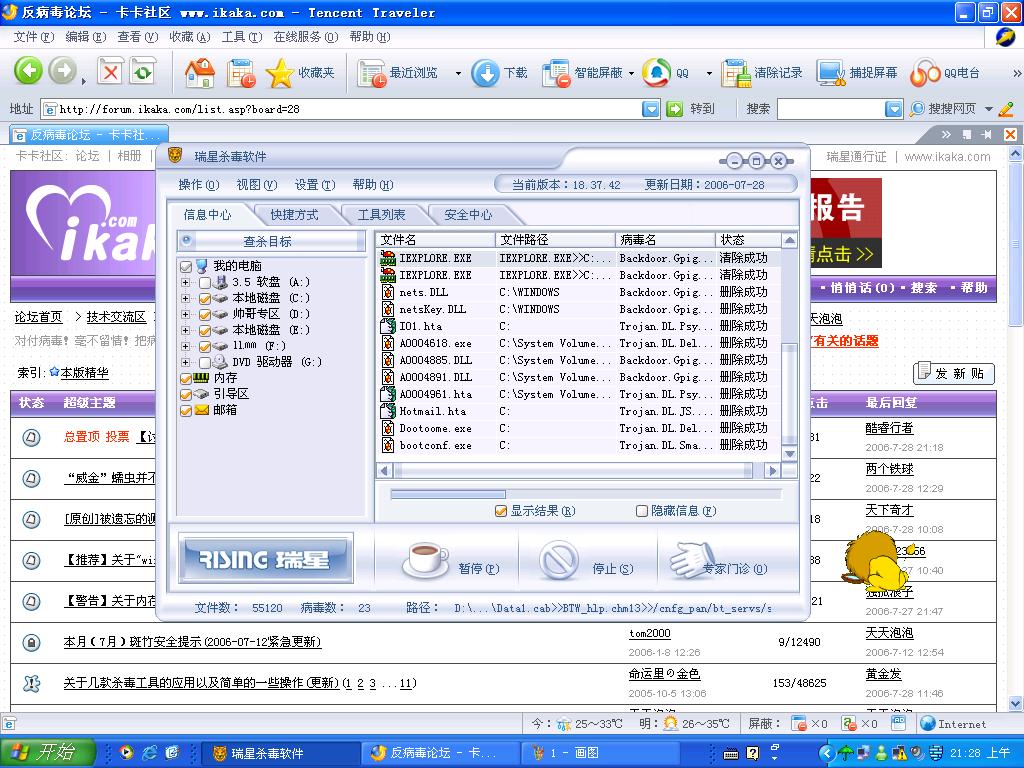This screenshot has width=1024, height=768.
Task: Click the 搜搜网页 search magnifier icon
Action: (x=917, y=109)
